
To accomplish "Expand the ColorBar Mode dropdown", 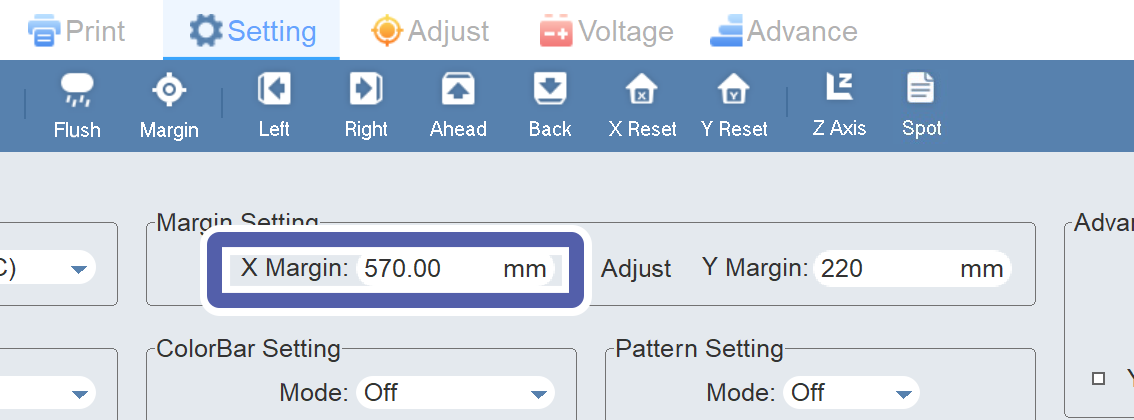I will pyautogui.click(x=540, y=392).
